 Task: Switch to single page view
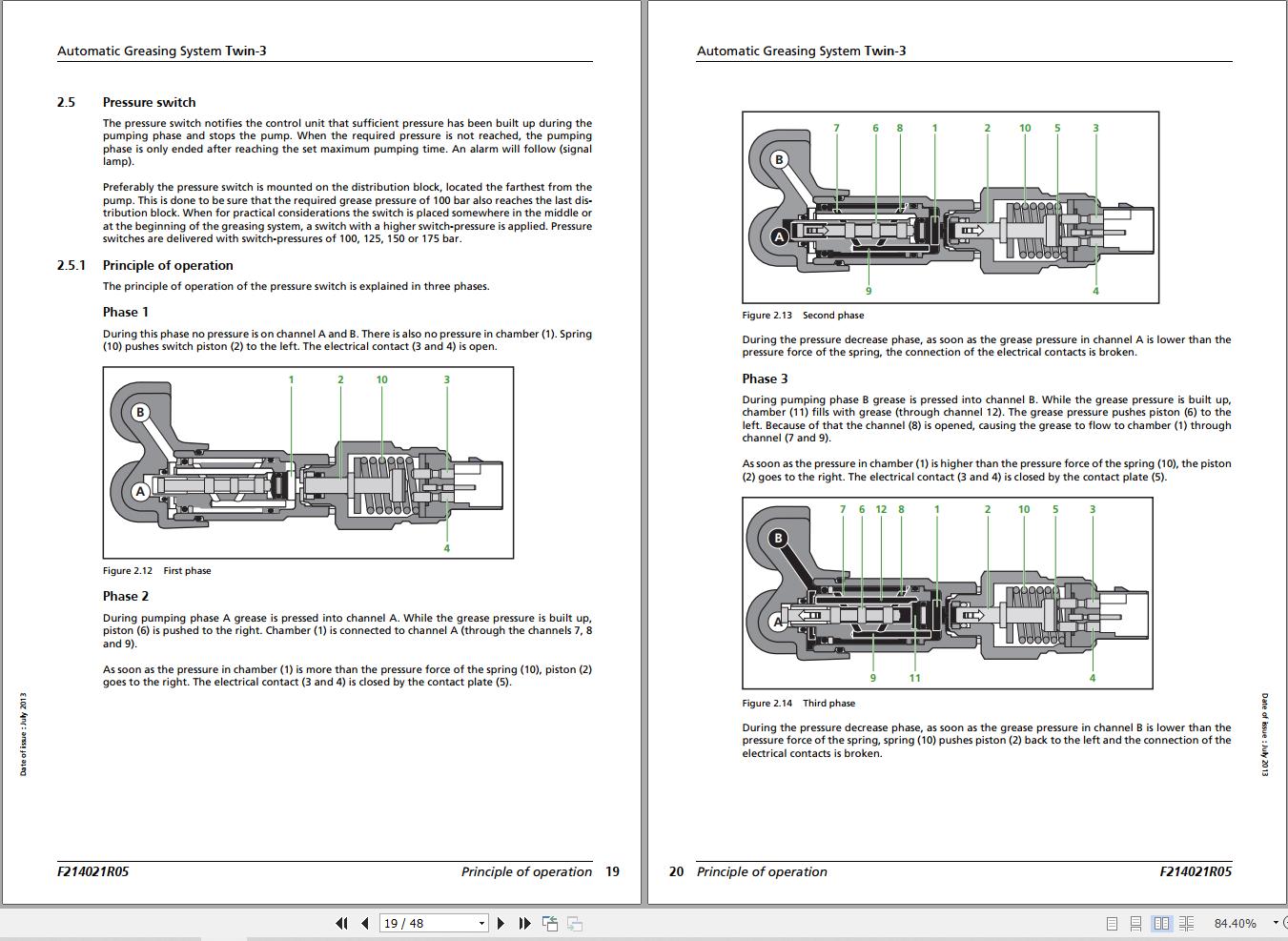coord(1112,923)
